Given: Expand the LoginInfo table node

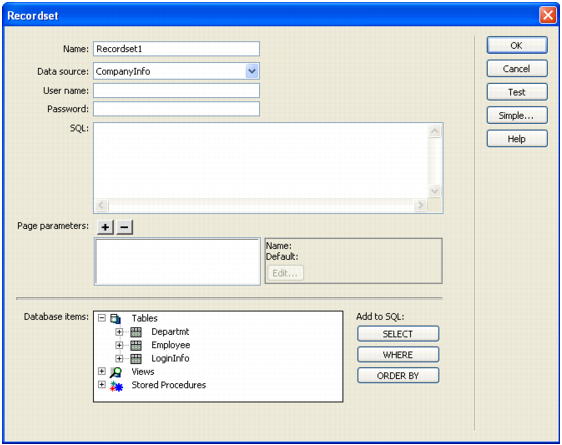Looking at the screenshot, I should [x=119, y=358].
